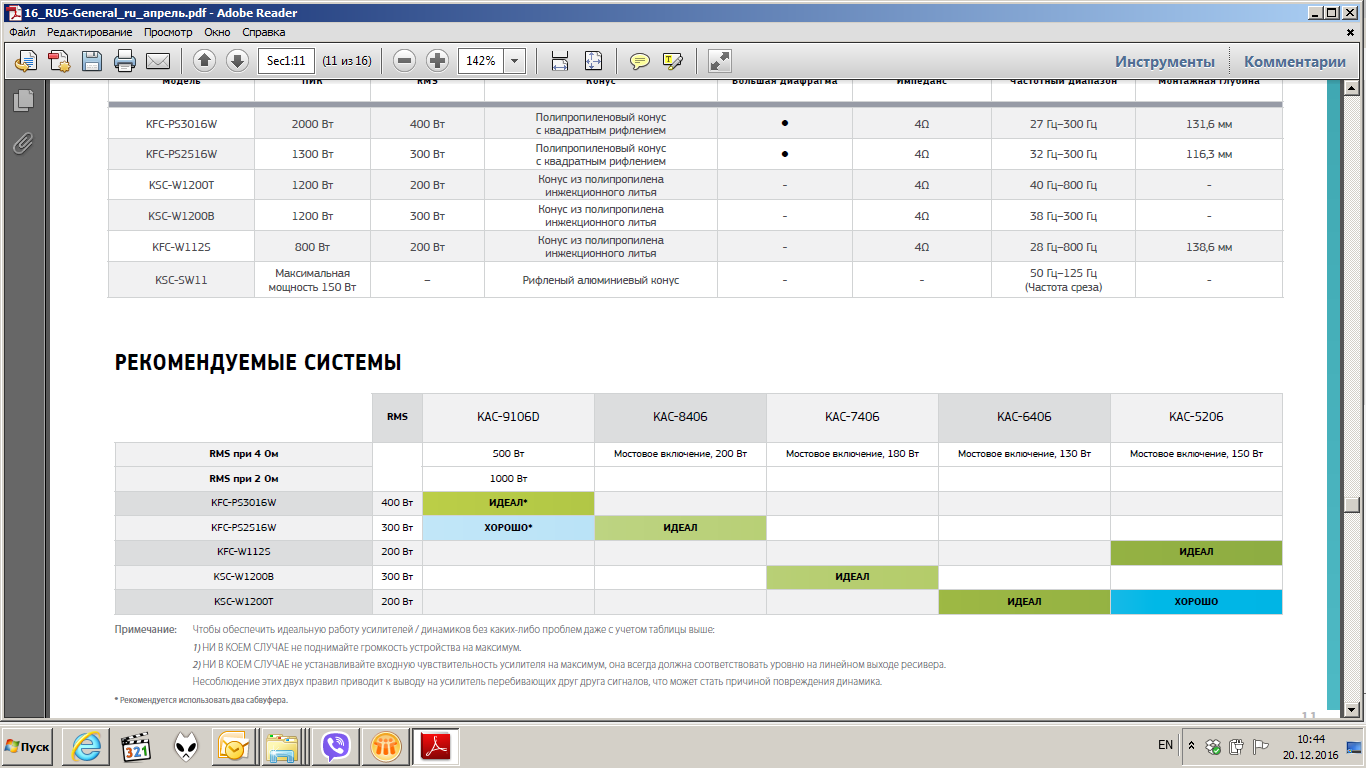Click the zoom percentage field 142%

481,61
